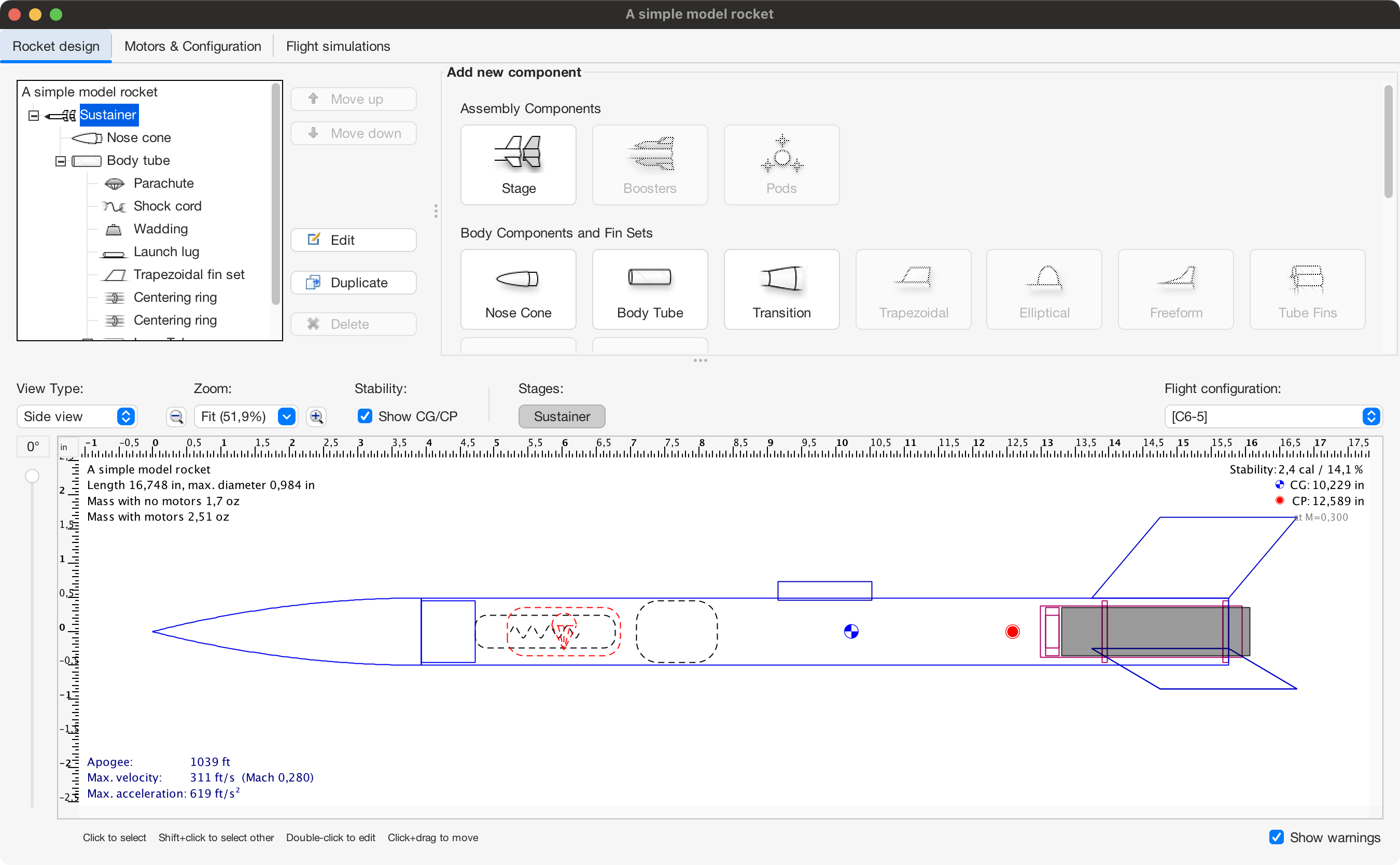Collapse the Body tube tree node
Screen dimensions: 1400x865
coord(61,161)
